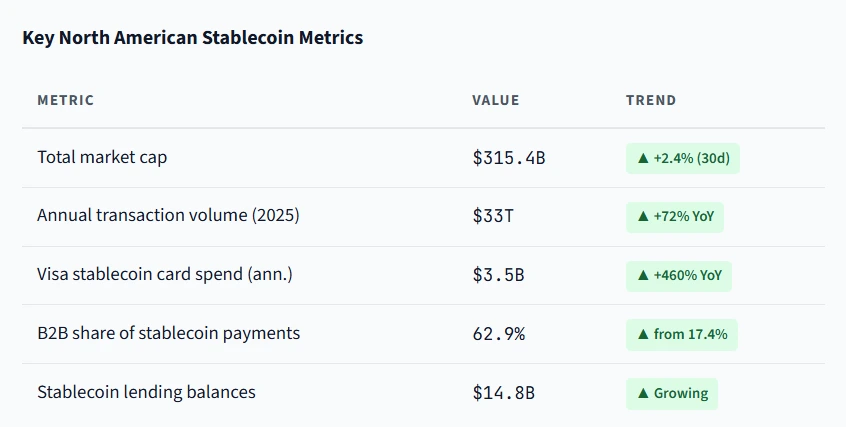Click "B2B share of stablecoin payments" label

pyautogui.click(x=168, y=333)
